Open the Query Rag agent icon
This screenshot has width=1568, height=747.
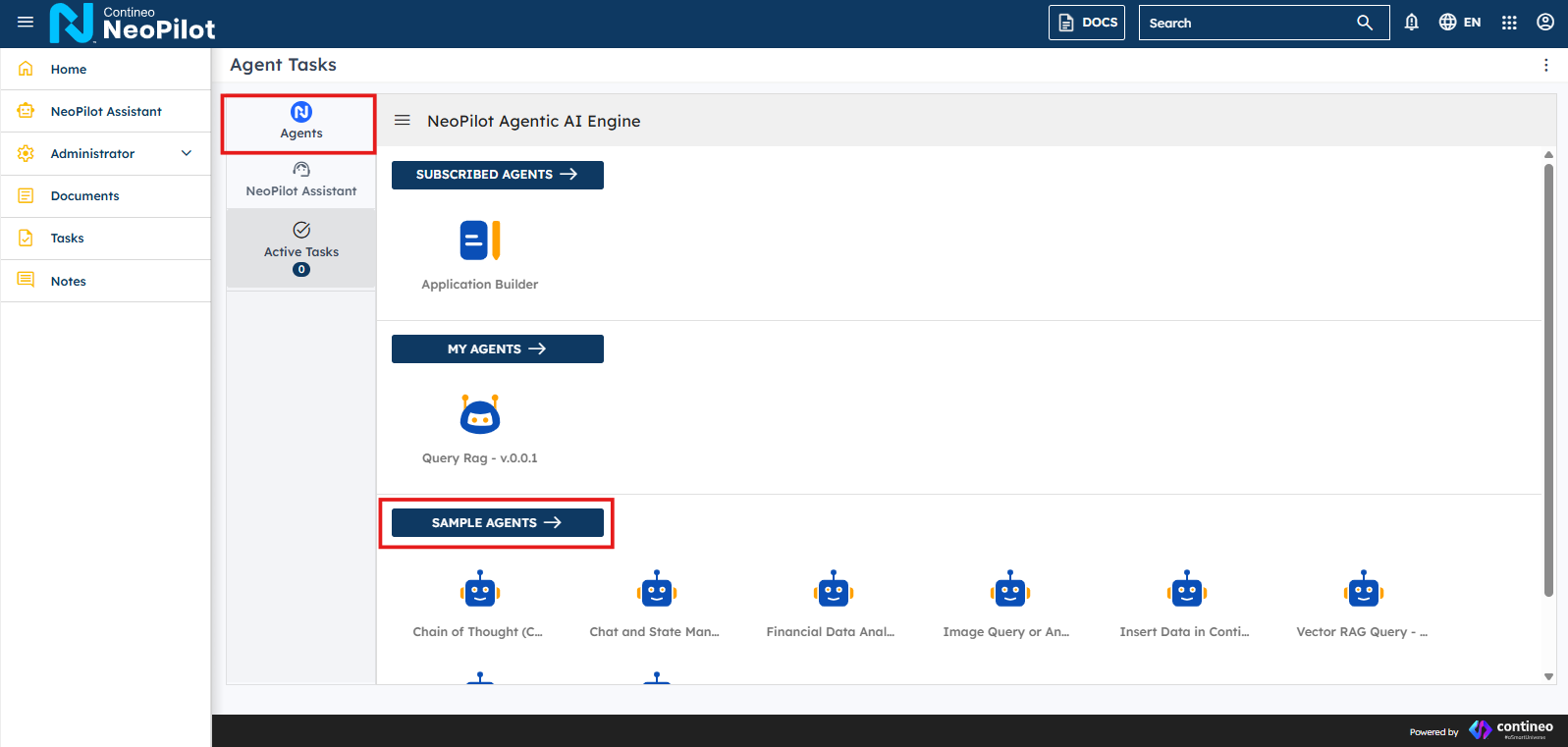point(479,415)
